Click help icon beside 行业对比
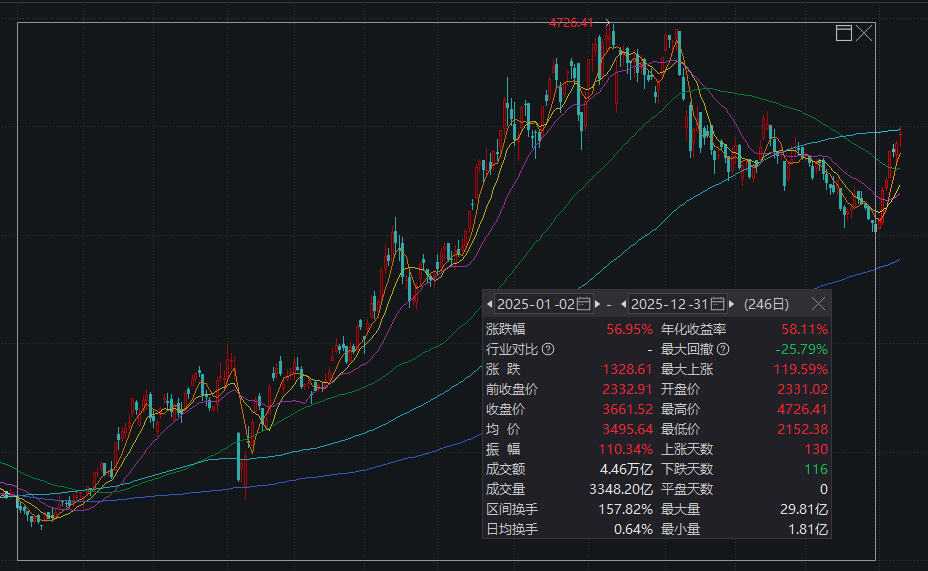Image resolution: width=928 pixels, height=571 pixels. click(x=547, y=349)
